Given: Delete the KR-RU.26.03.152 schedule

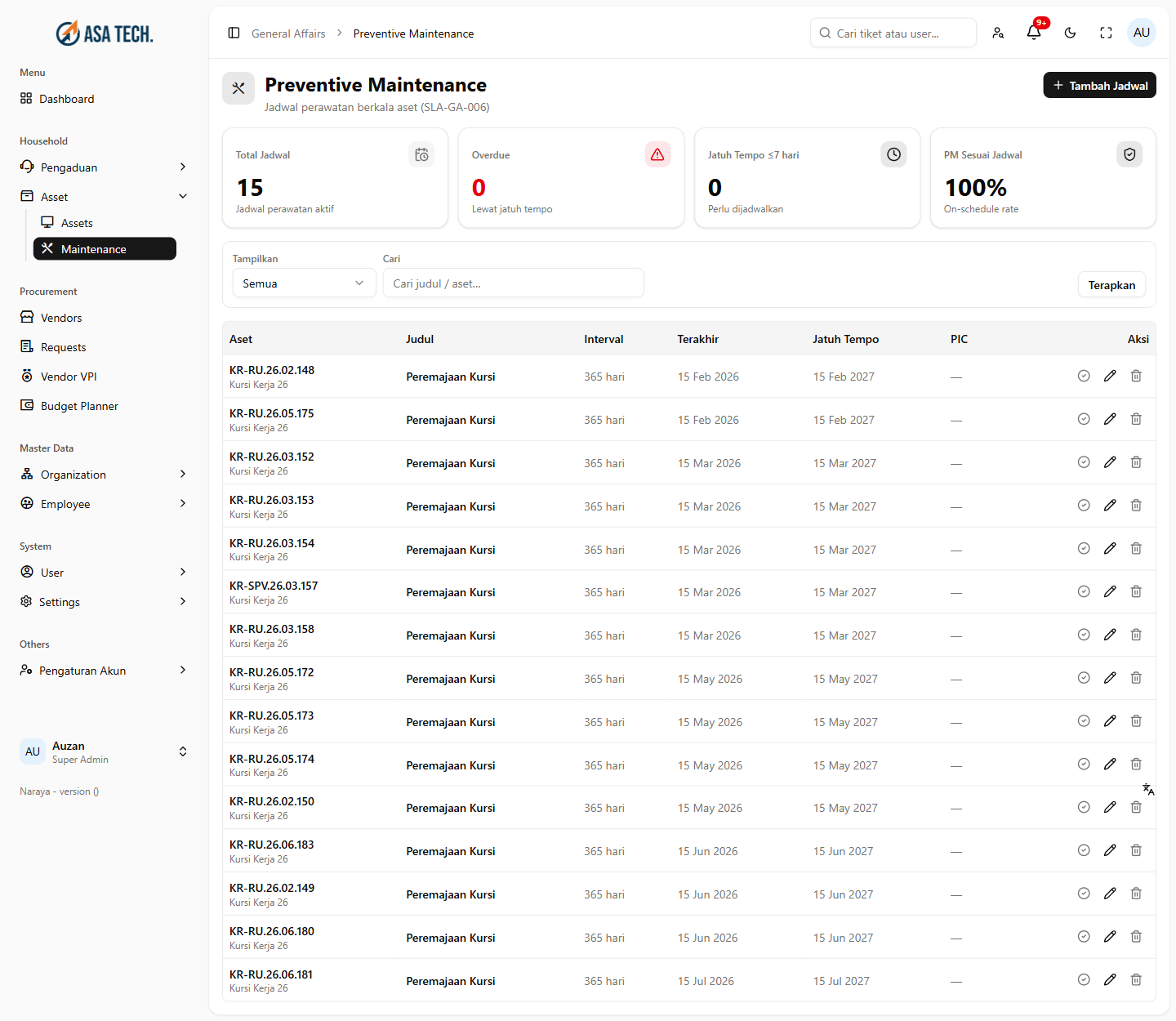Looking at the screenshot, I should coord(1136,462).
